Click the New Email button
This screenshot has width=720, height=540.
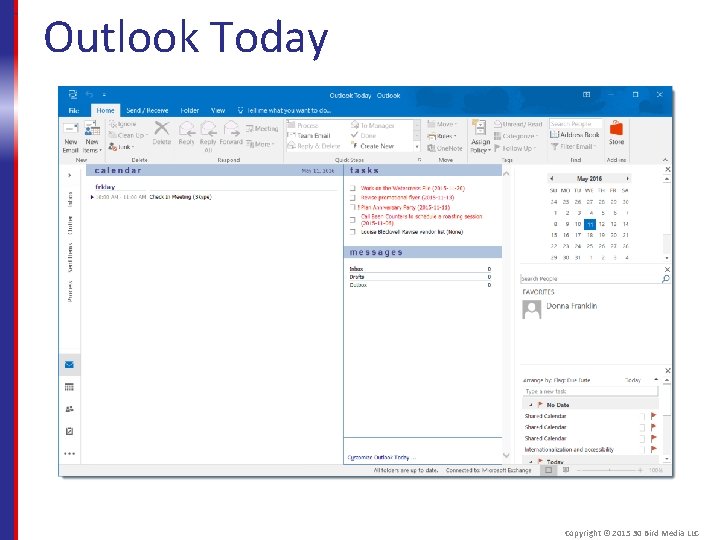click(x=71, y=137)
